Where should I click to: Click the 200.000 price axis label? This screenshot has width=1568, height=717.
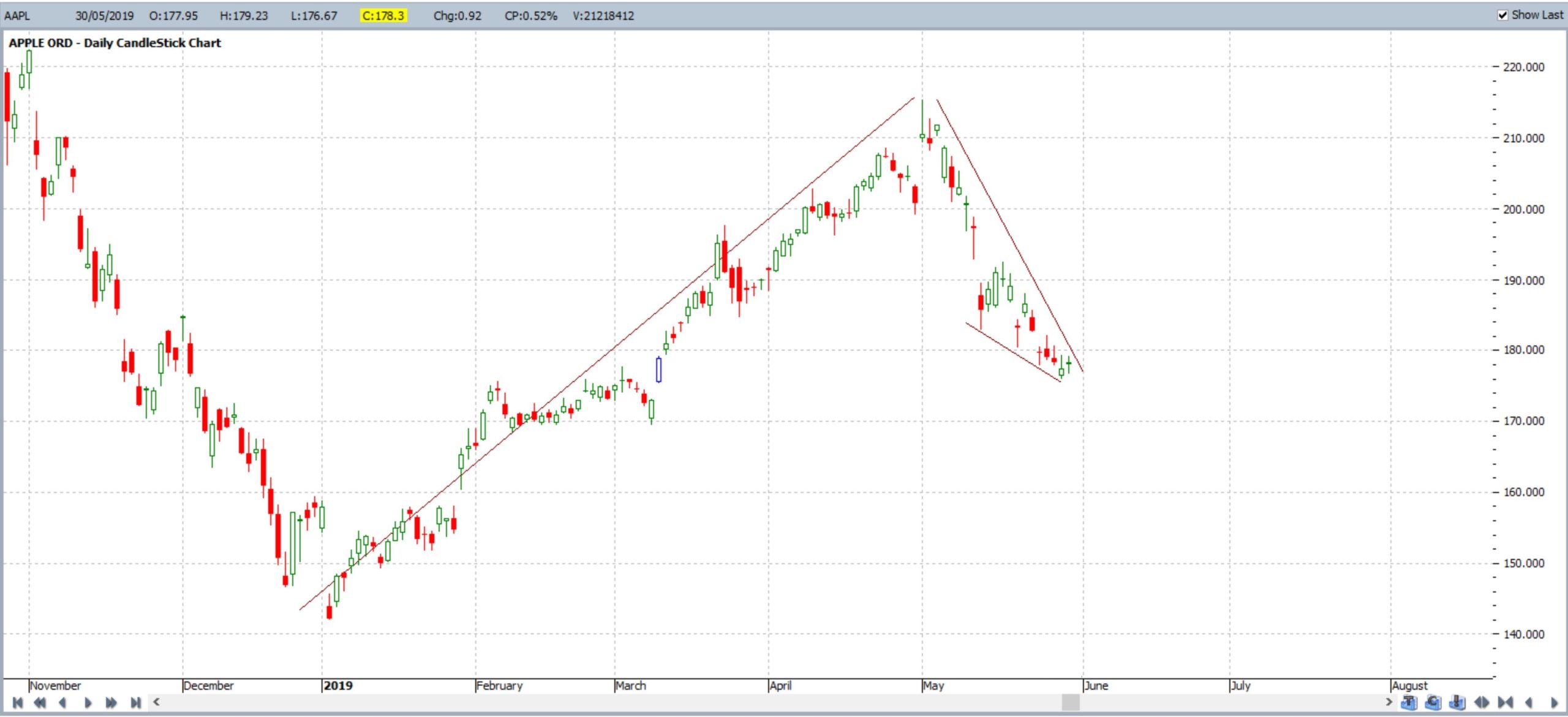tap(1523, 209)
